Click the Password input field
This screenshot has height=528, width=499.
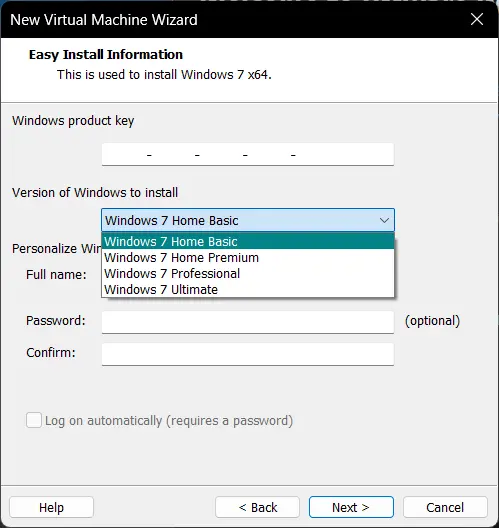pos(248,322)
